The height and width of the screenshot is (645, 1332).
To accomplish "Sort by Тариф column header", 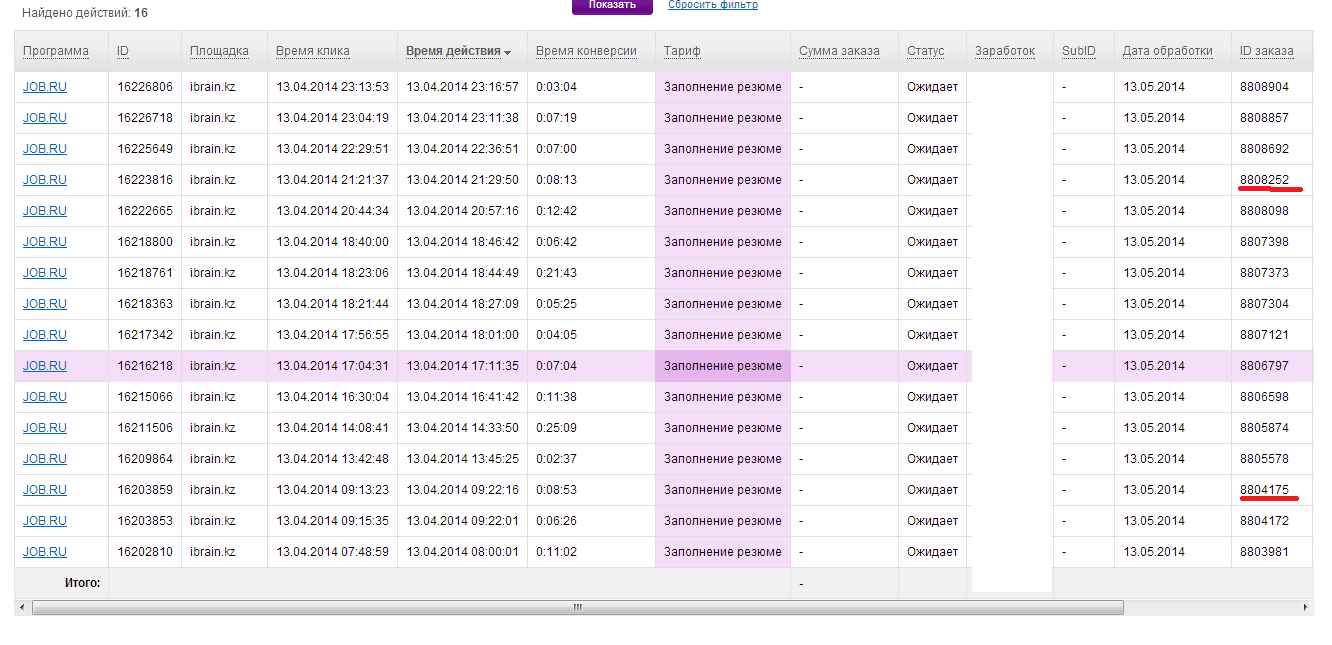I will point(682,51).
